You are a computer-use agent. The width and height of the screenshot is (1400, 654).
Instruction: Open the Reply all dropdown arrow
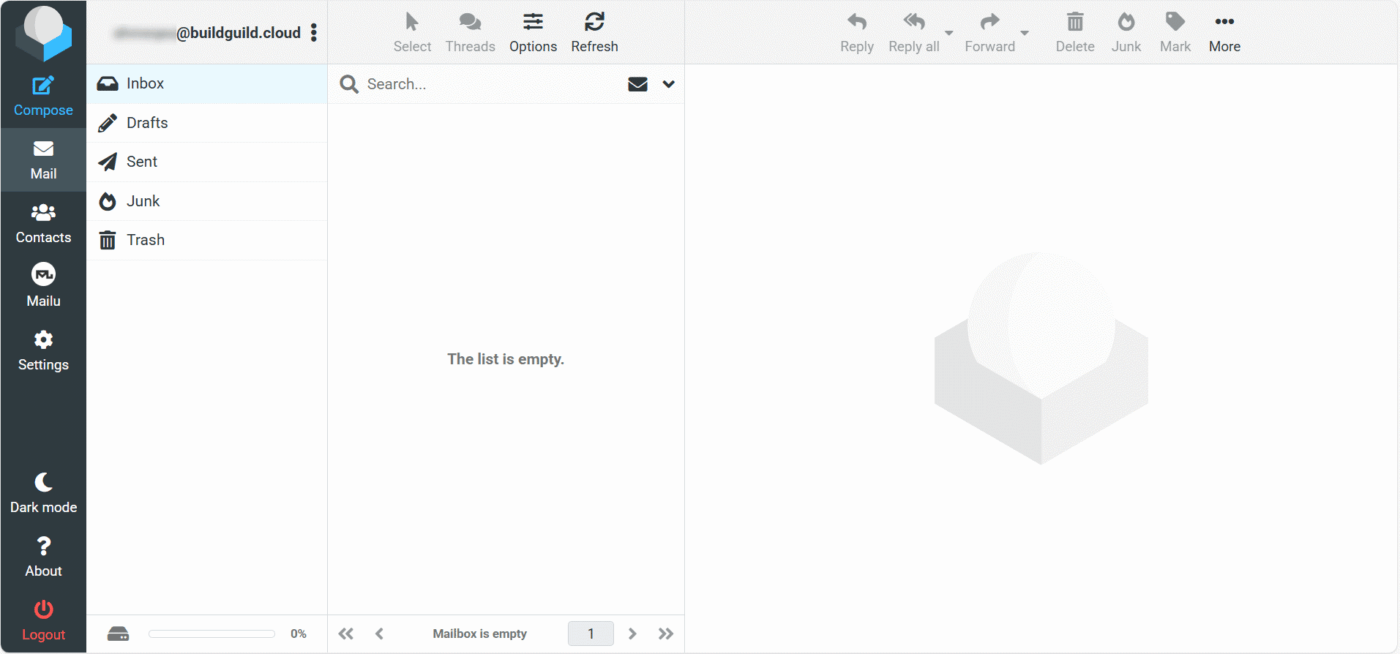(949, 33)
